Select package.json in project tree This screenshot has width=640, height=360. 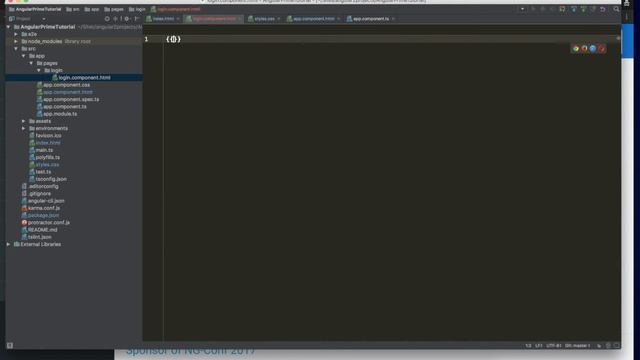[x=40, y=215]
